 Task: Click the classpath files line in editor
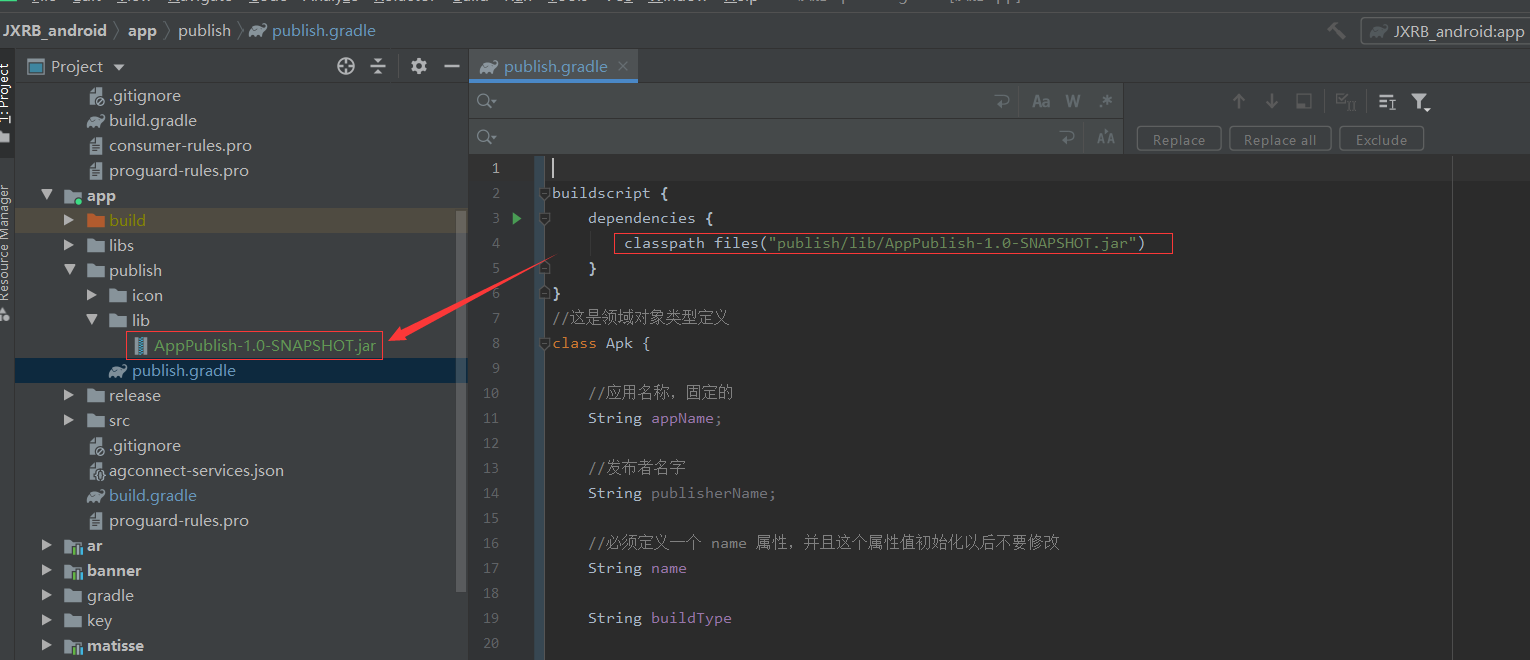pos(884,243)
